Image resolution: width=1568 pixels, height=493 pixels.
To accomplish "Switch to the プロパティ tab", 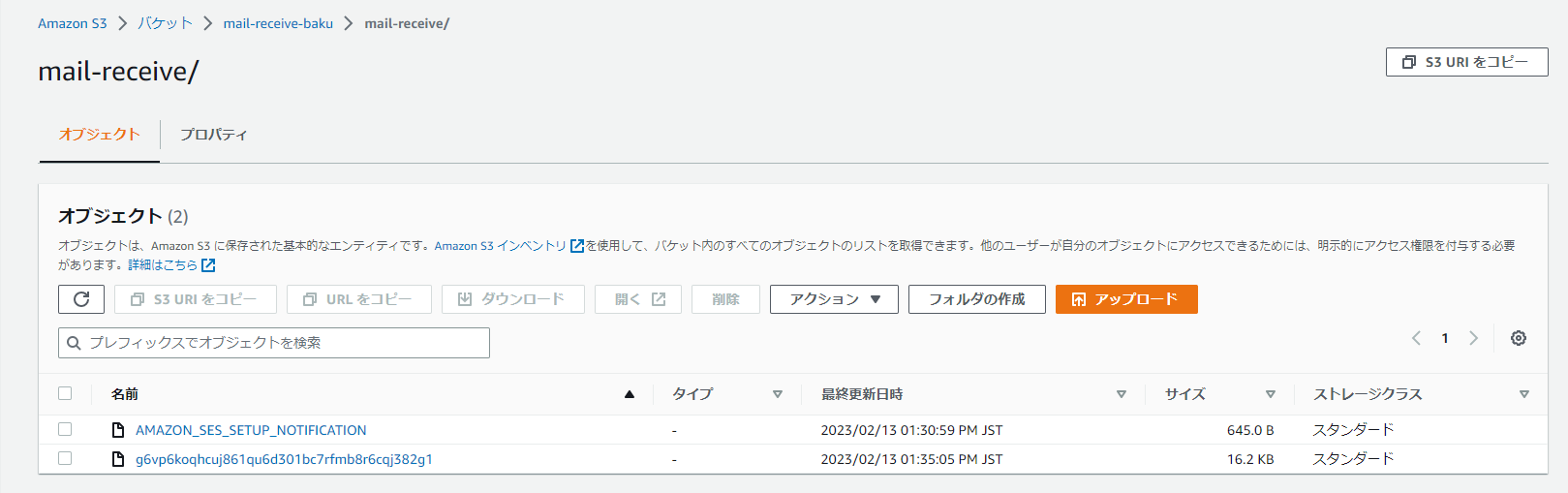I will 213,135.
